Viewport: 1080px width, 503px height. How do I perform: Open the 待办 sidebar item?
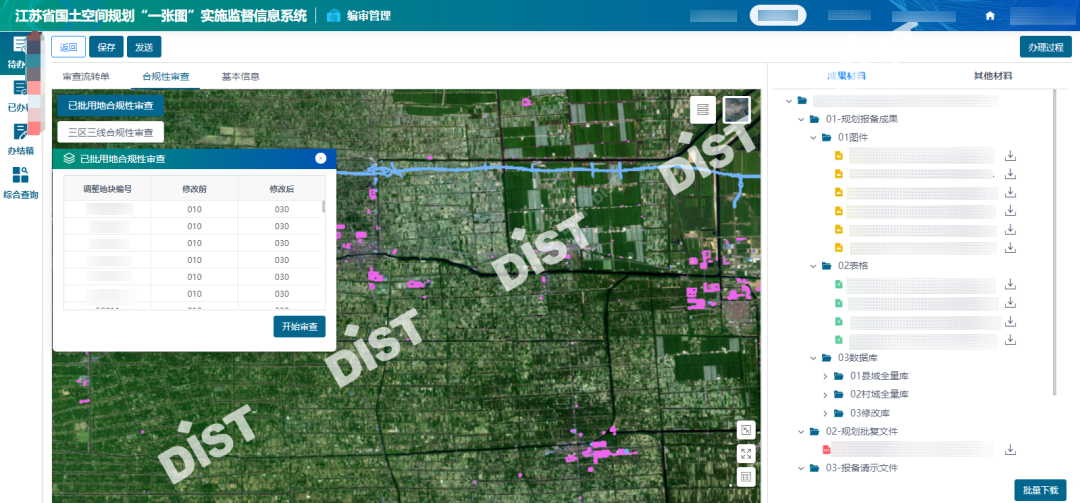click(20, 52)
